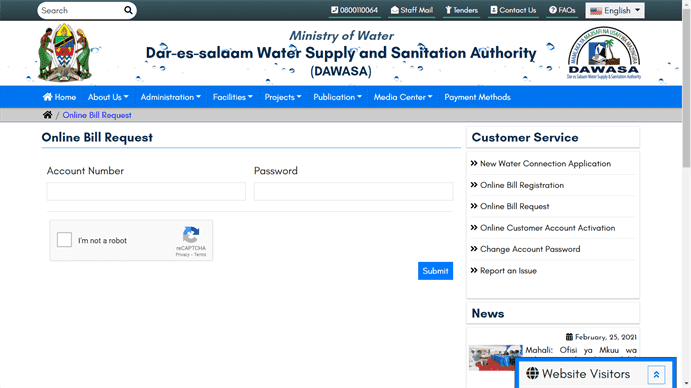Open Online Customer Account Activation
The width and height of the screenshot is (691, 388).
(547, 228)
